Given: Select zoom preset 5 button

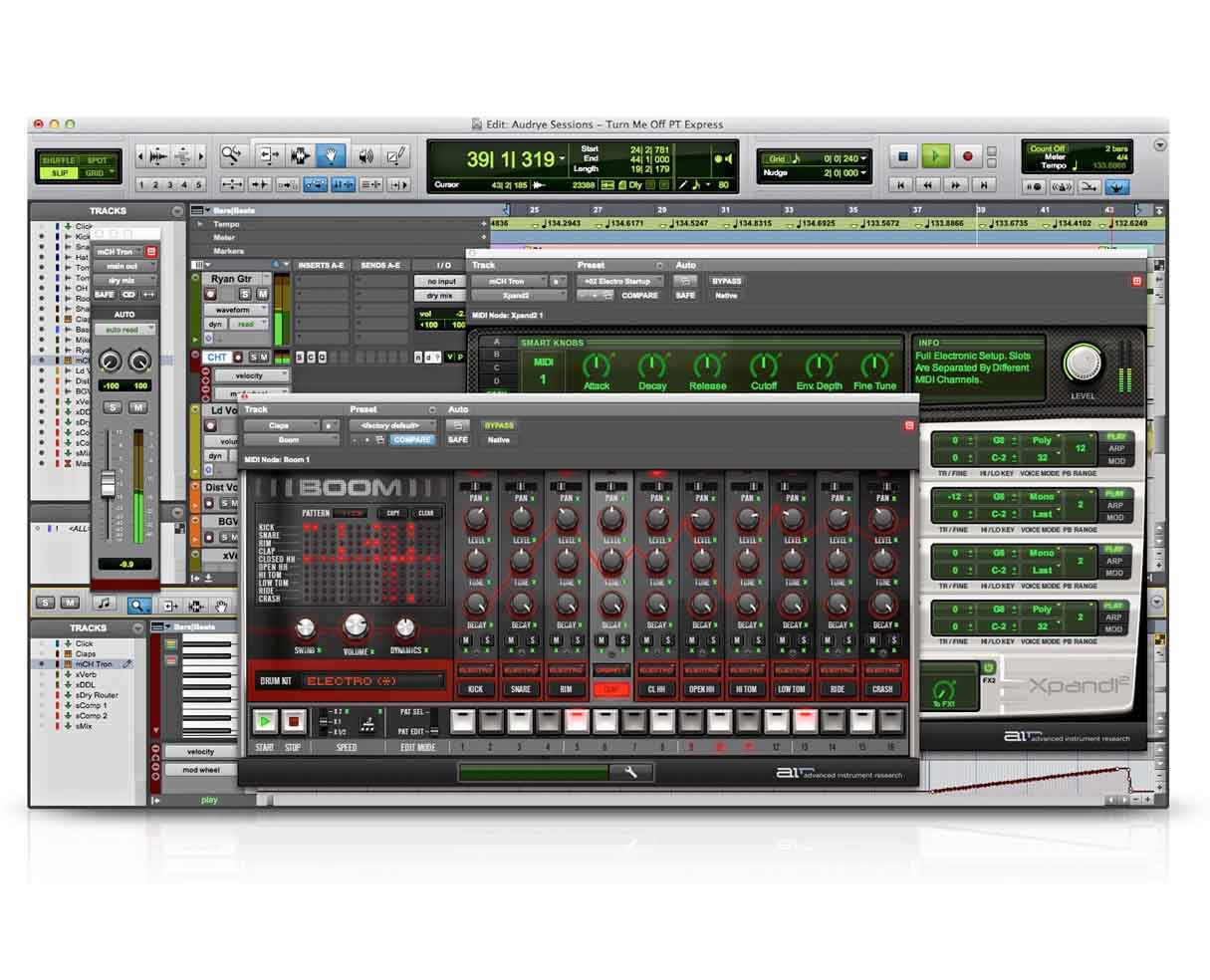Looking at the screenshot, I should [199, 184].
